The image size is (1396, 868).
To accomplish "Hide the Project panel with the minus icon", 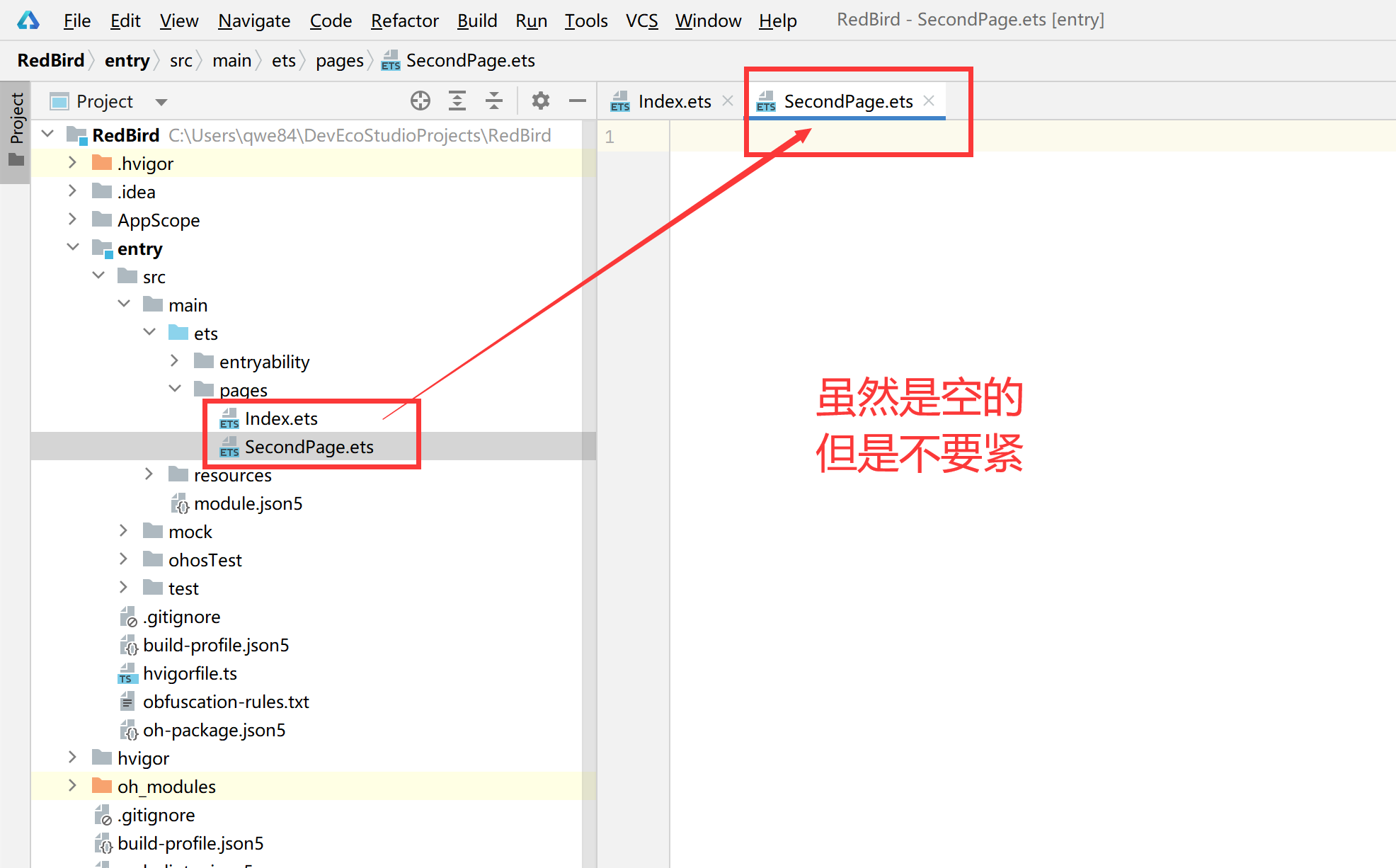I will (x=578, y=101).
